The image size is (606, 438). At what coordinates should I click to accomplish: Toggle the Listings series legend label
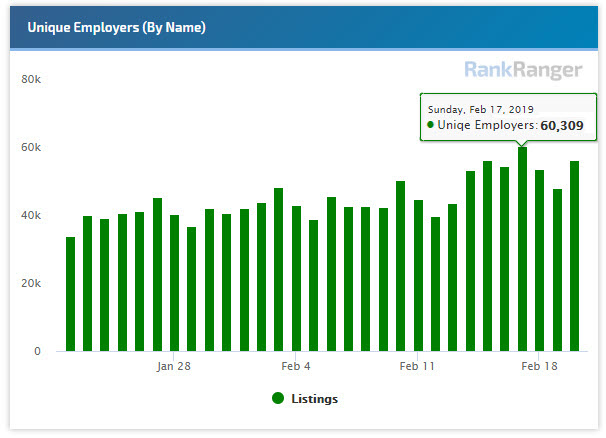tap(314, 399)
